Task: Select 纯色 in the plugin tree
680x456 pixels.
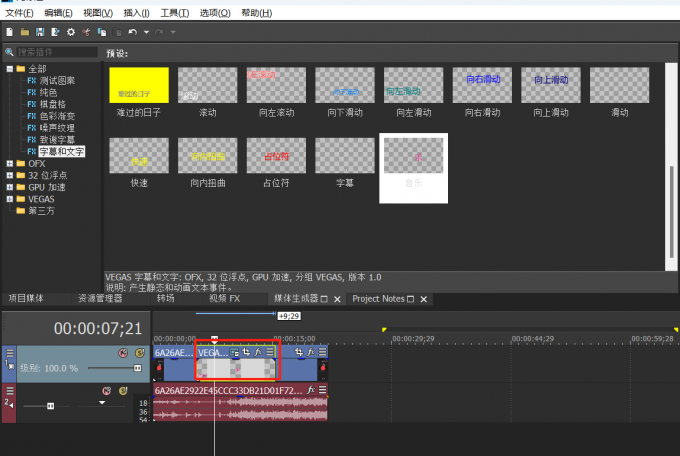Action: tap(48, 92)
